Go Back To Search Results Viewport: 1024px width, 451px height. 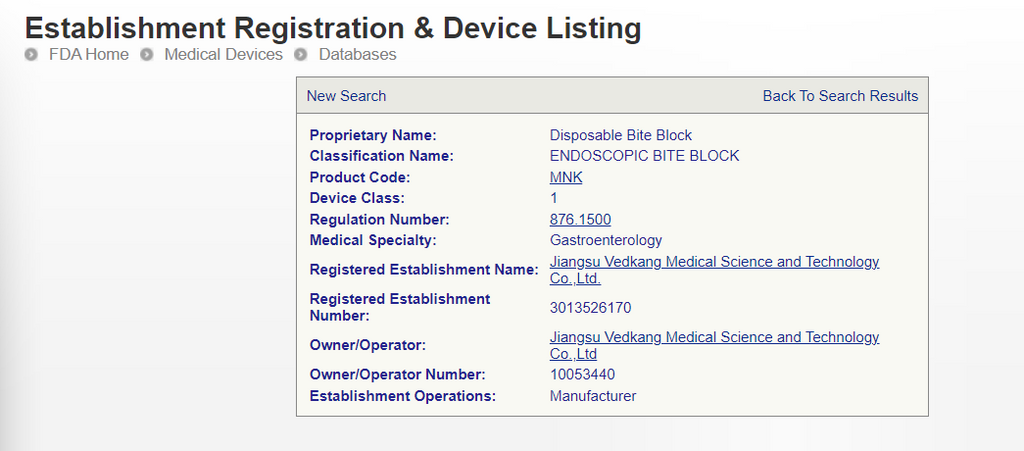[840, 96]
